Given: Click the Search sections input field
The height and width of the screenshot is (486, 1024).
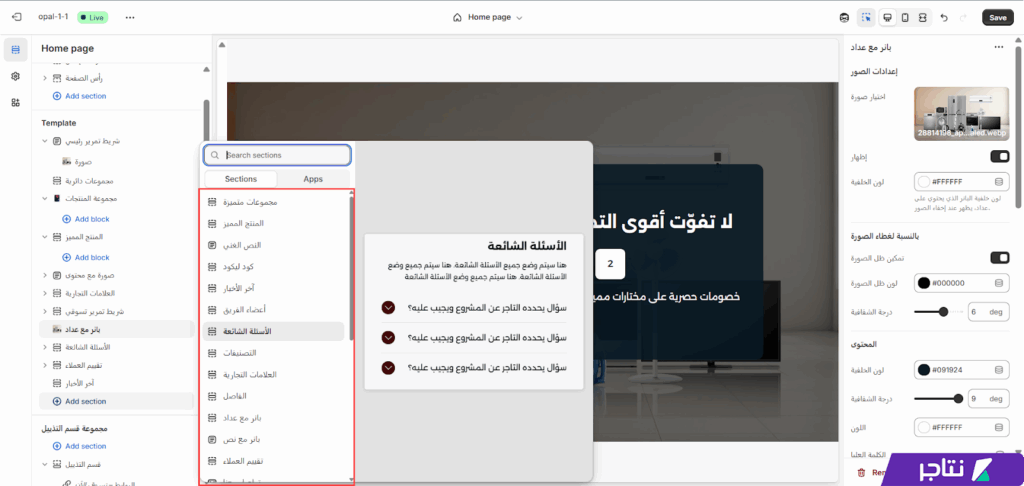Looking at the screenshot, I should (277, 155).
